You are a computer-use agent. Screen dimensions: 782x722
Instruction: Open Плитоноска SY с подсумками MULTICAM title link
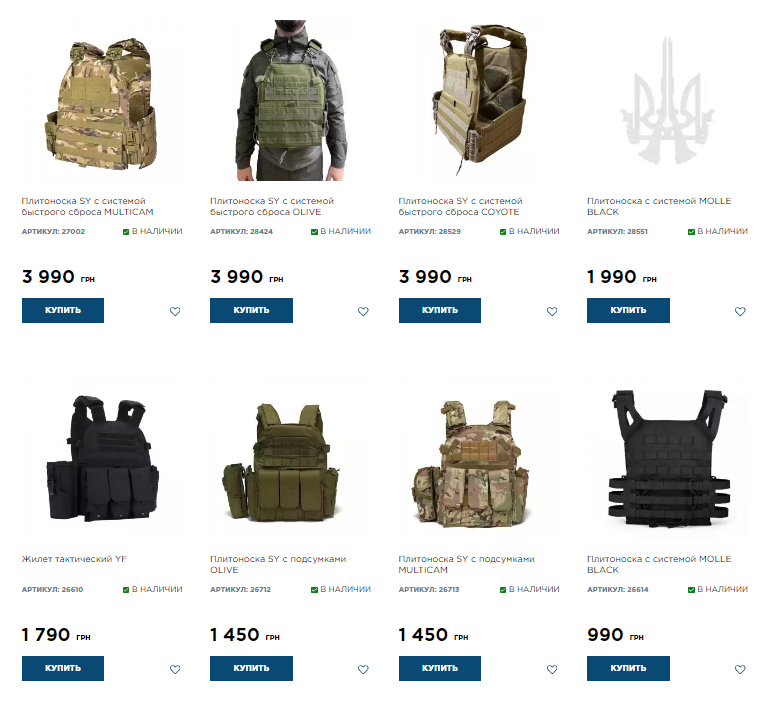point(466,564)
